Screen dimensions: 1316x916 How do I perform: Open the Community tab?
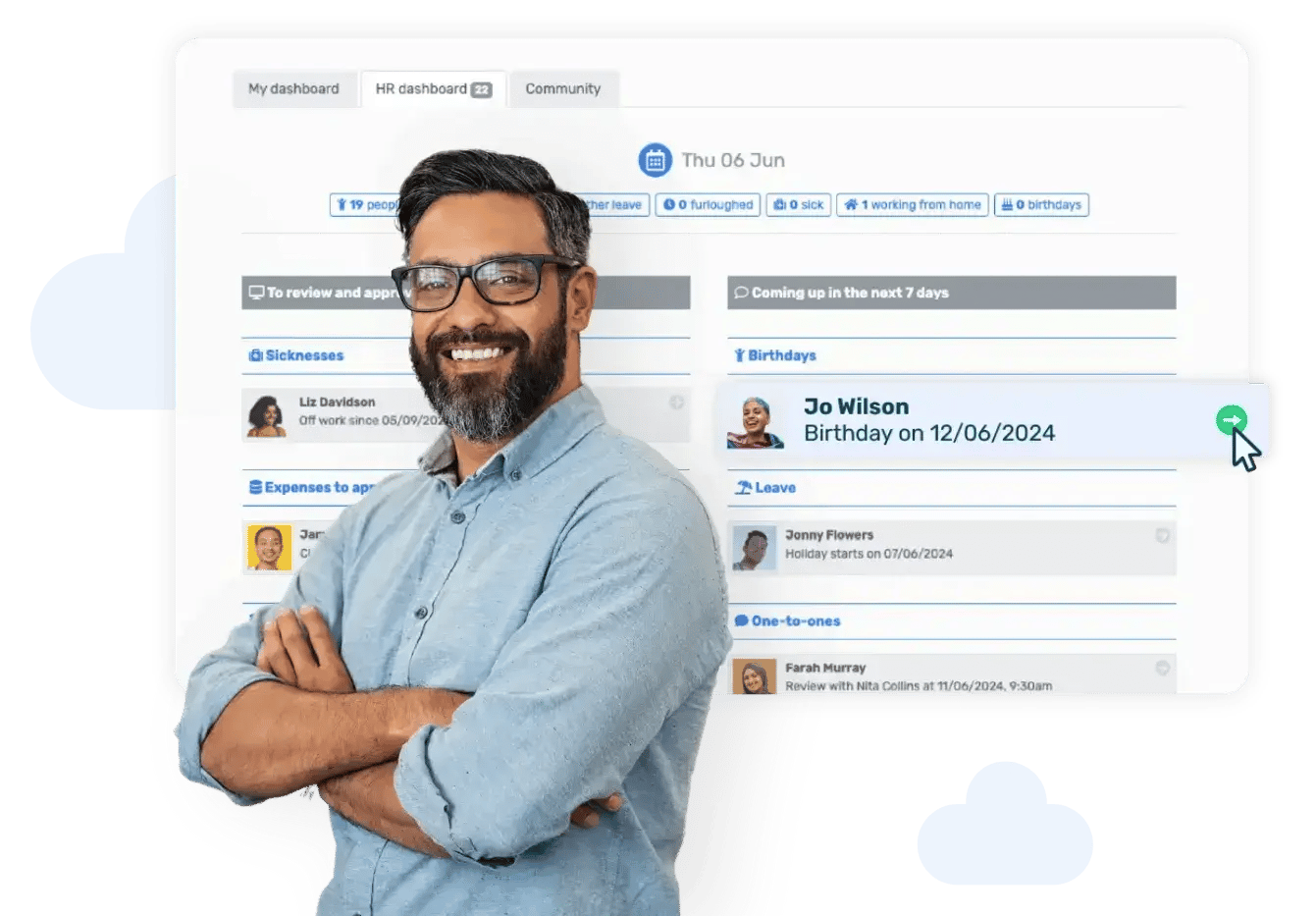[562, 88]
